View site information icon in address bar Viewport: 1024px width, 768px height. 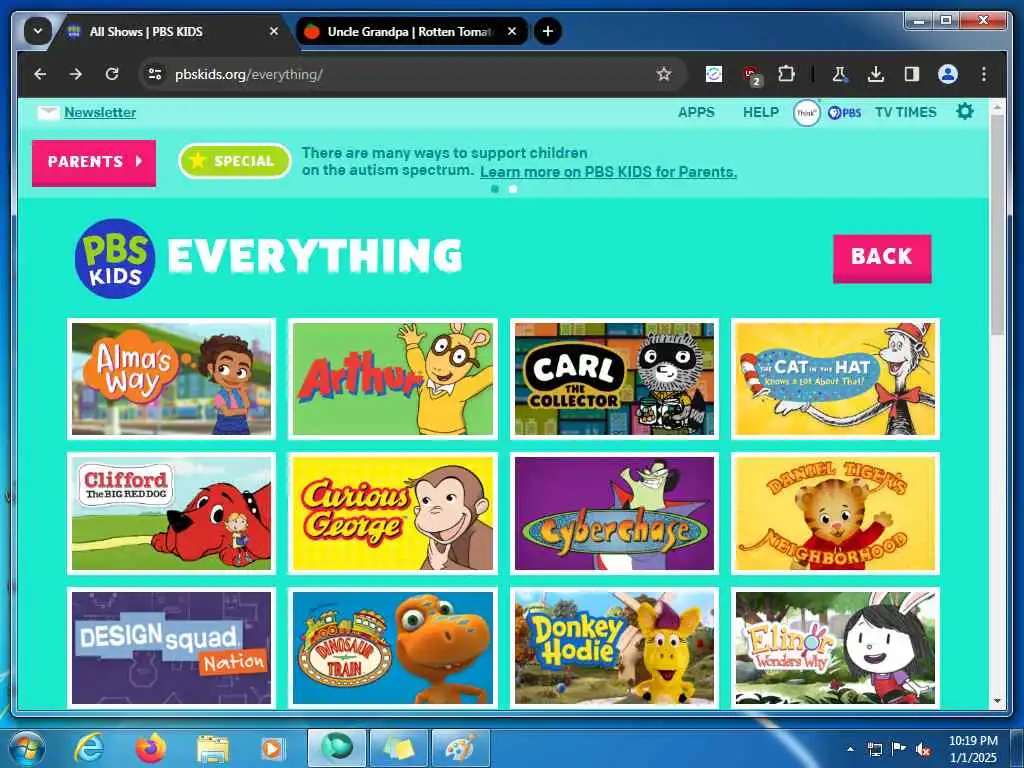point(155,74)
